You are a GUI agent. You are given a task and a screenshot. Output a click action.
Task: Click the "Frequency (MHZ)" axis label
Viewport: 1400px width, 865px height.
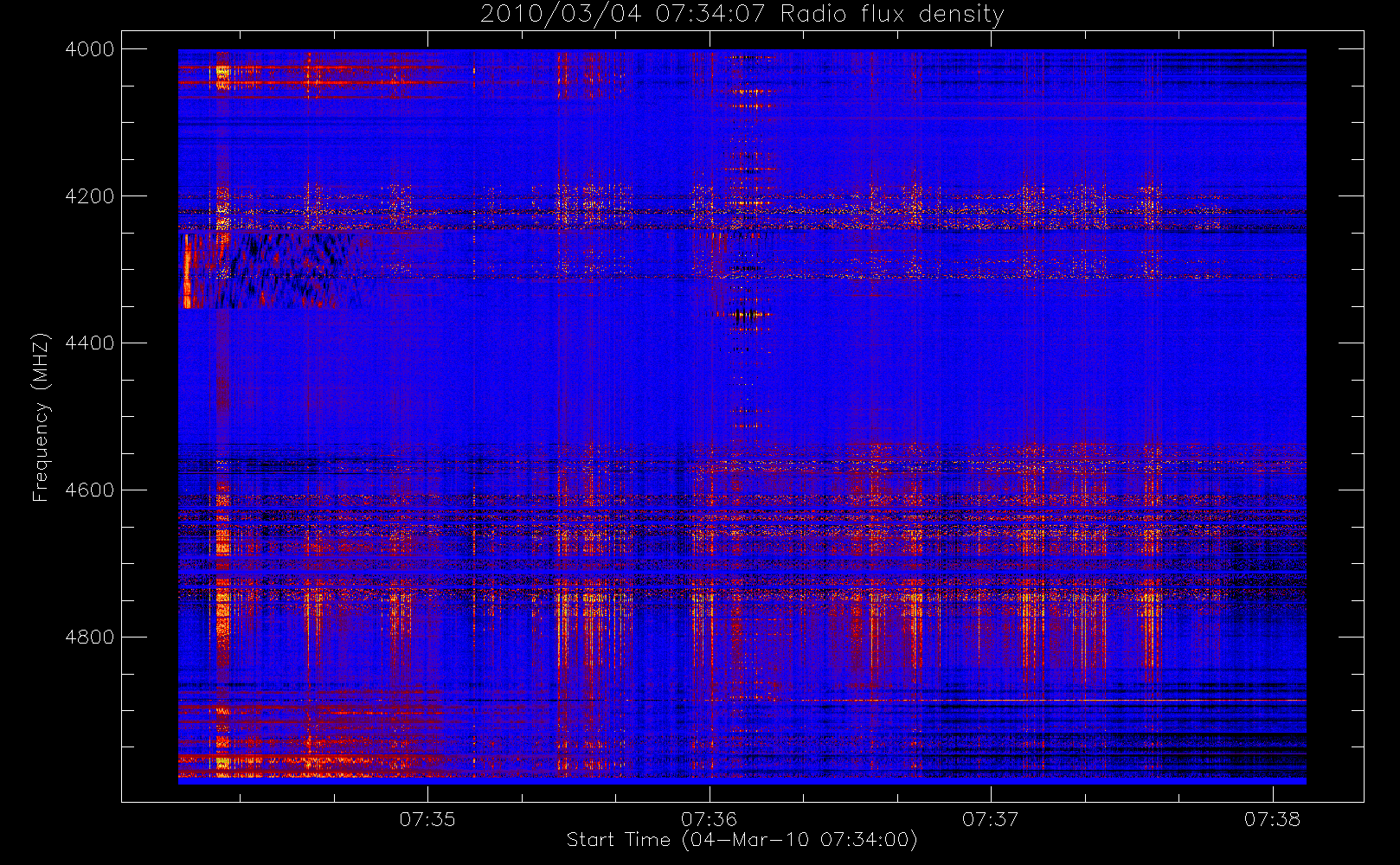click(40, 417)
